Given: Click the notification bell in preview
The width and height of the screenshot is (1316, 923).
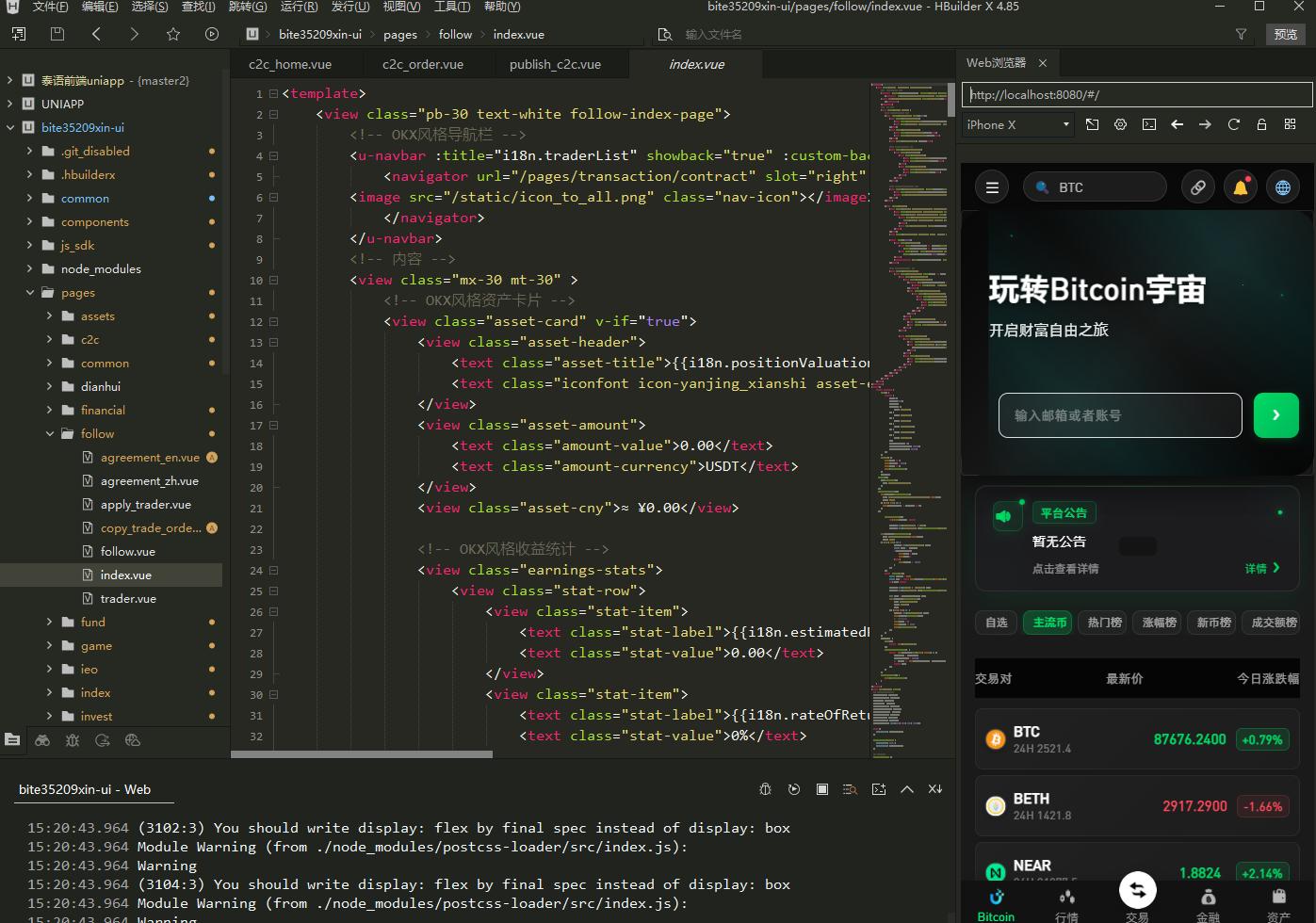Looking at the screenshot, I should pyautogui.click(x=1241, y=187).
